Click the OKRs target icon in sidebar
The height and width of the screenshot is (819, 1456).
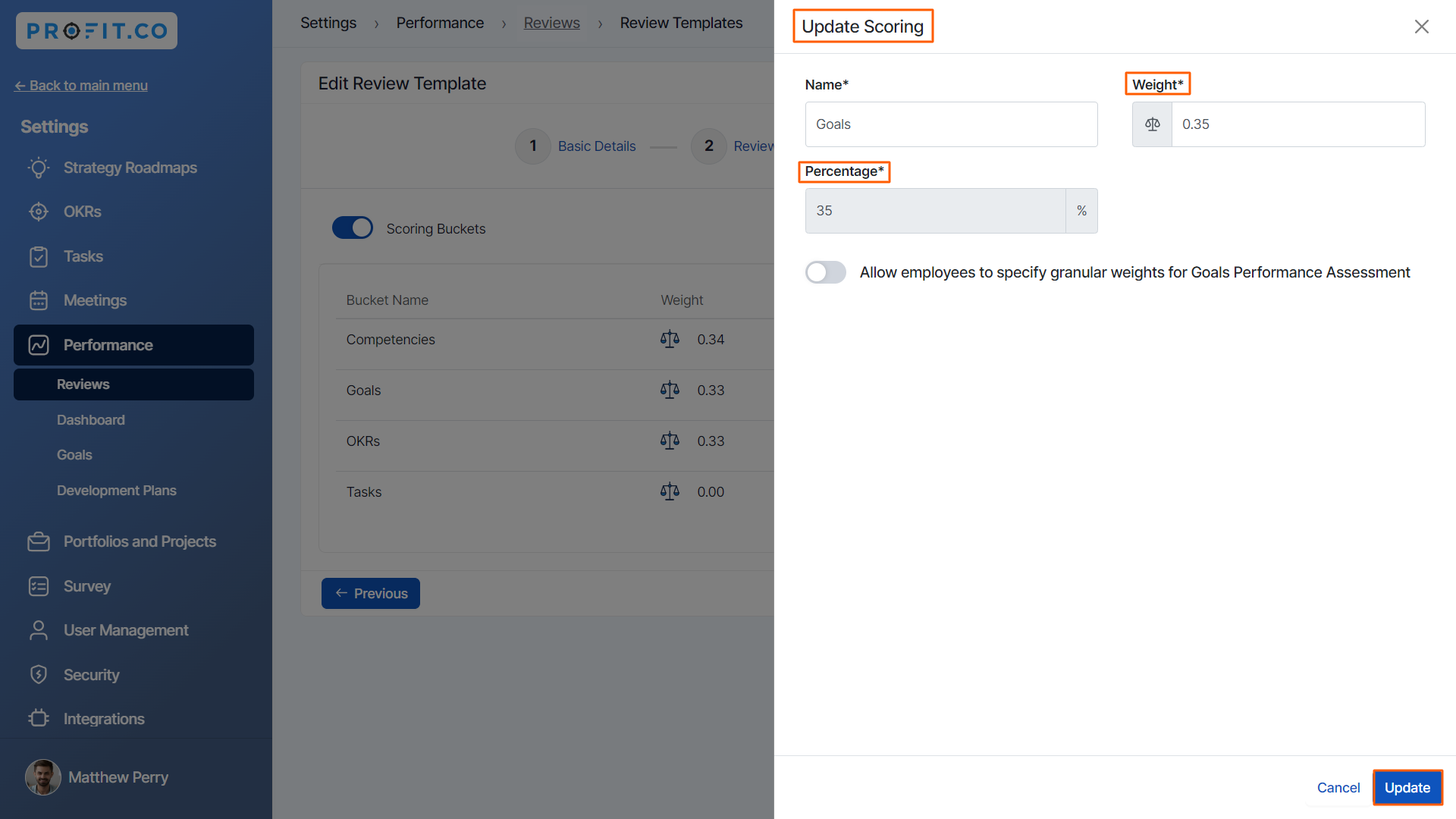tap(39, 212)
